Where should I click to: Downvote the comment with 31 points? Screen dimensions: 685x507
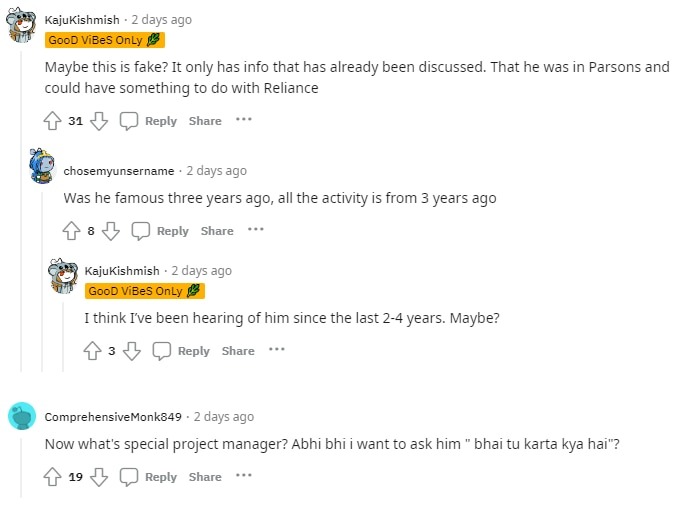click(99, 121)
